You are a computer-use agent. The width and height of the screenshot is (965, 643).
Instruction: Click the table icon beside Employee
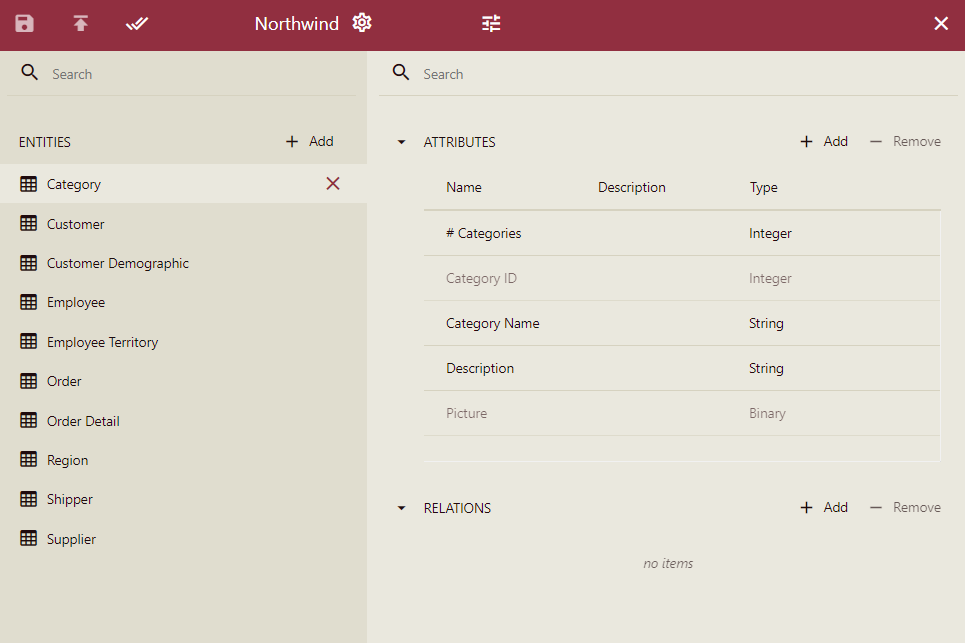tap(27, 302)
